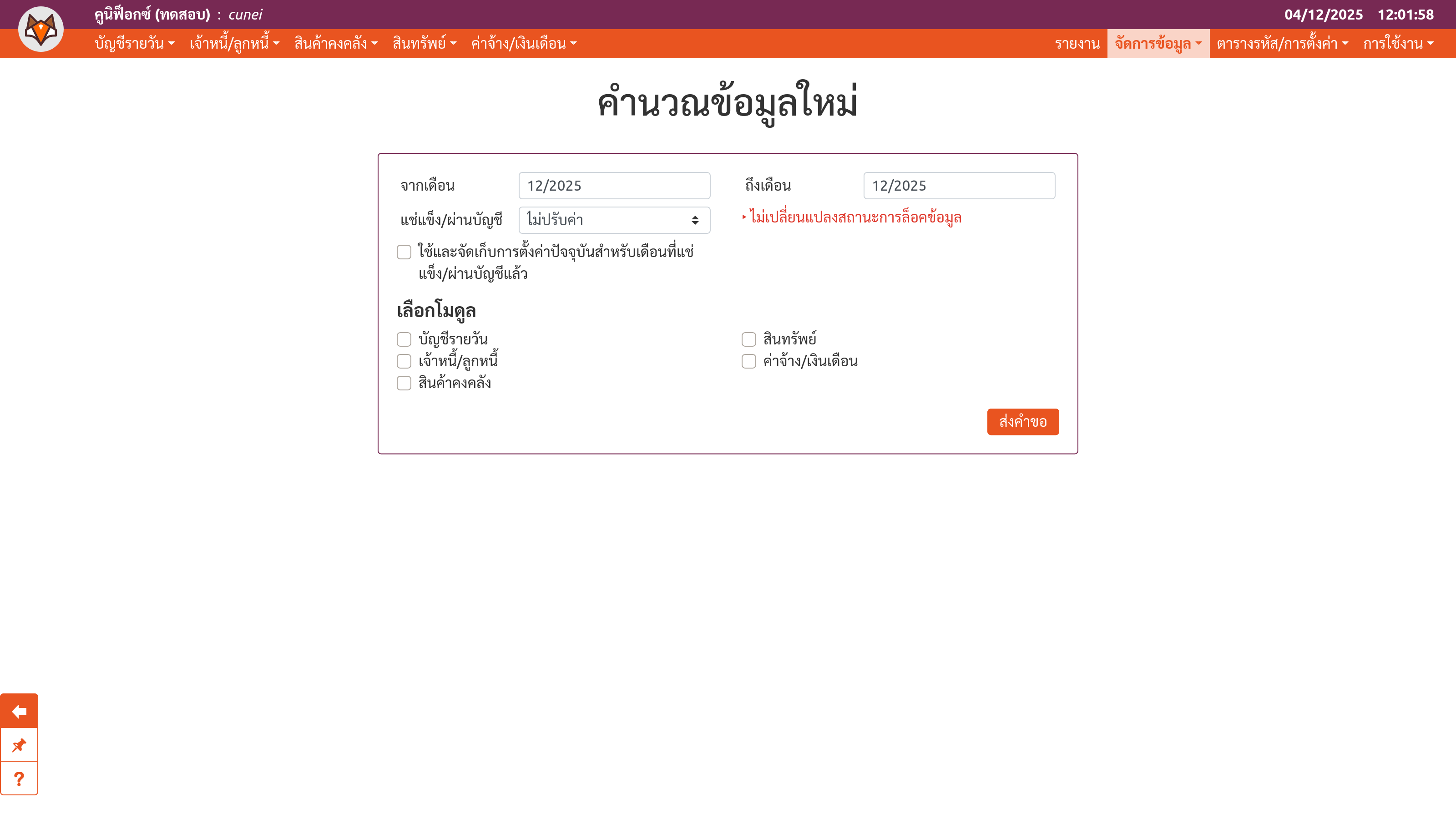
Task: Open the การใช้งาน menu
Action: [1398, 44]
